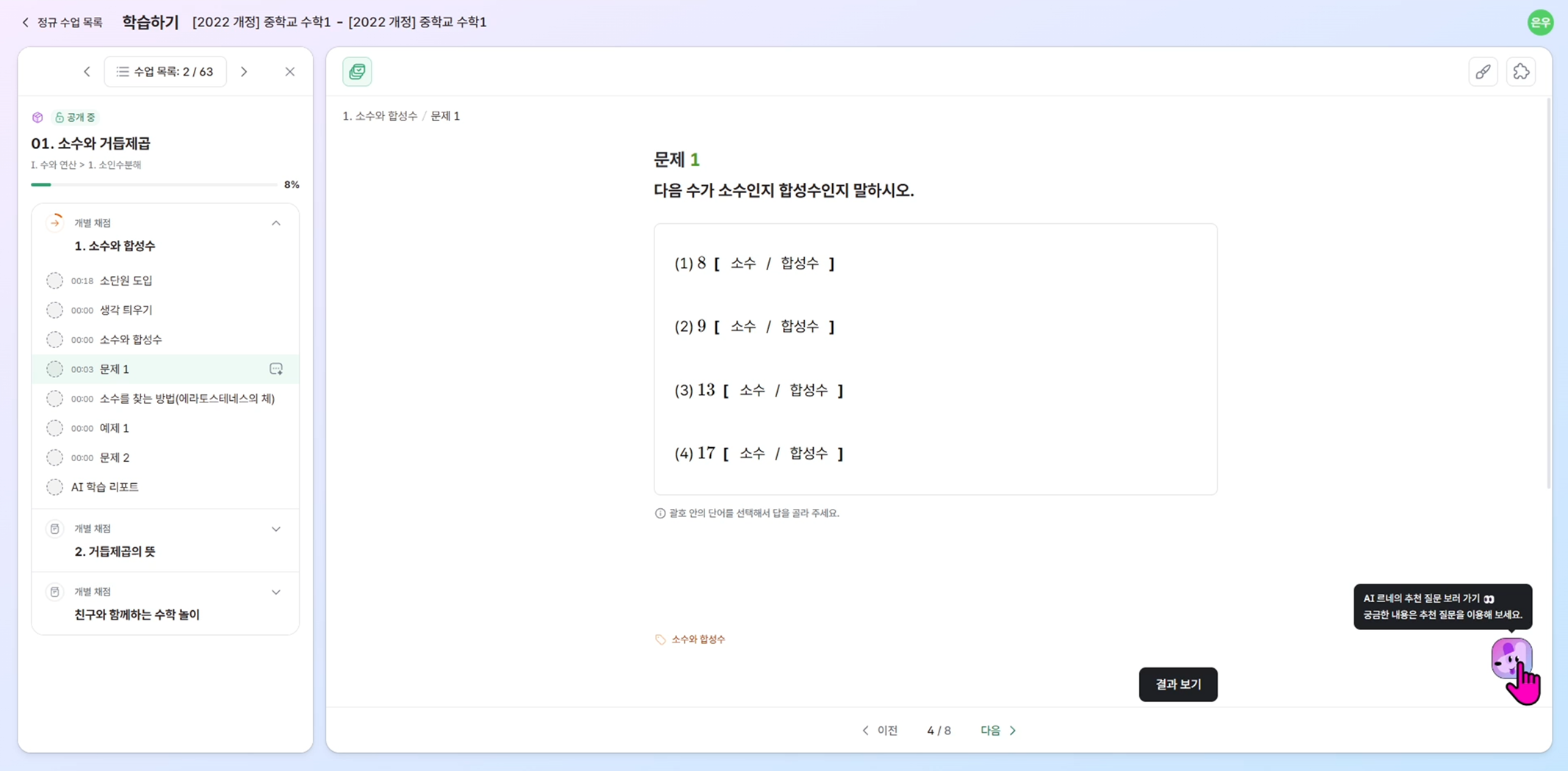Select 합성수 for (2) 9

pos(800,326)
